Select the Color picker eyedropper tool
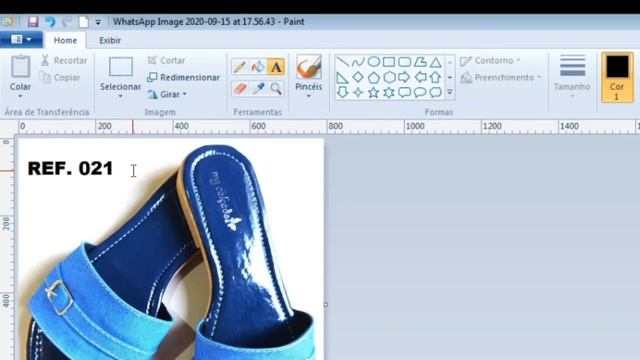 click(258, 89)
